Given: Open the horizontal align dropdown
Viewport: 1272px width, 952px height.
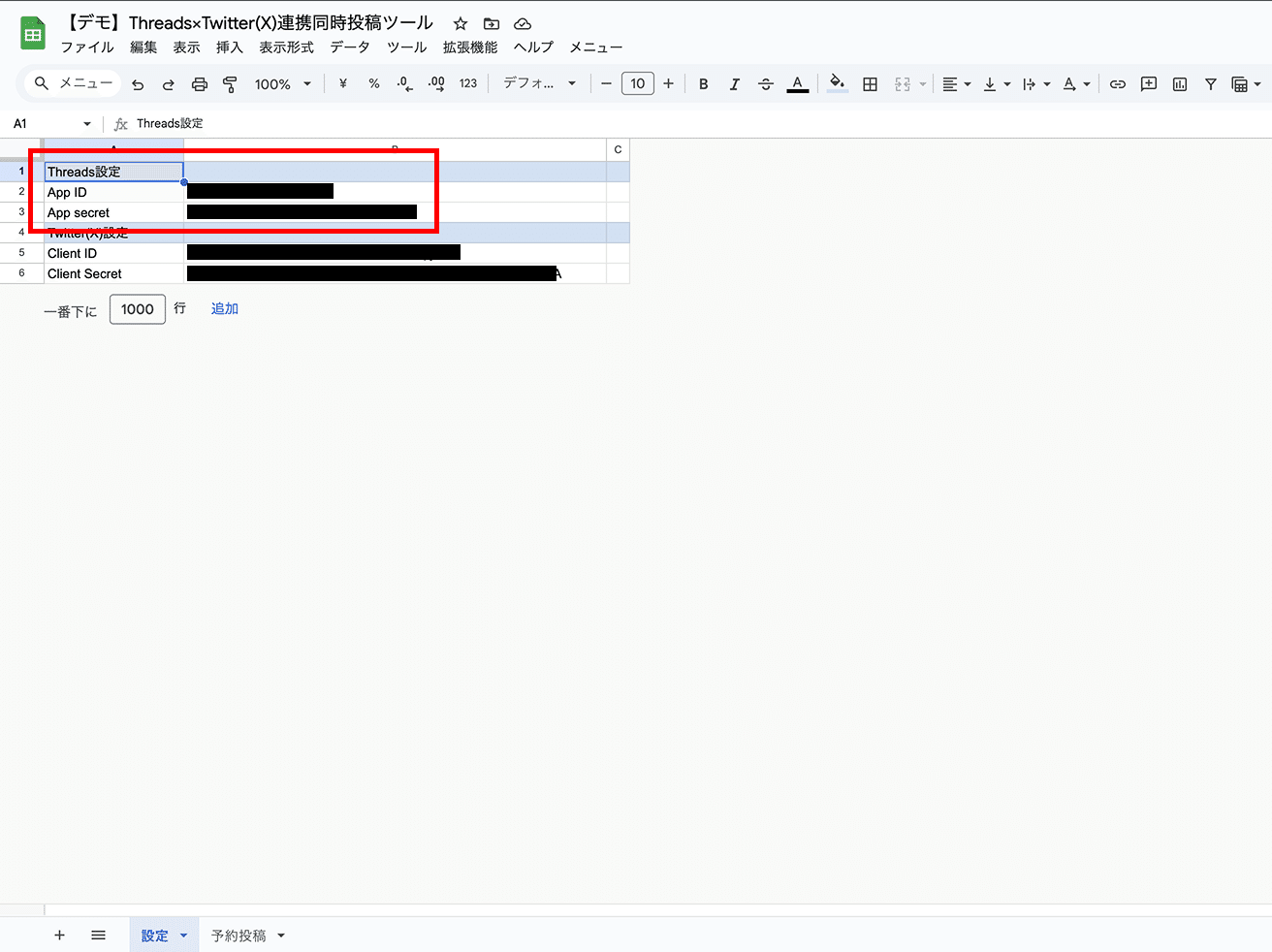Looking at the screenshot, I should 956,84.
